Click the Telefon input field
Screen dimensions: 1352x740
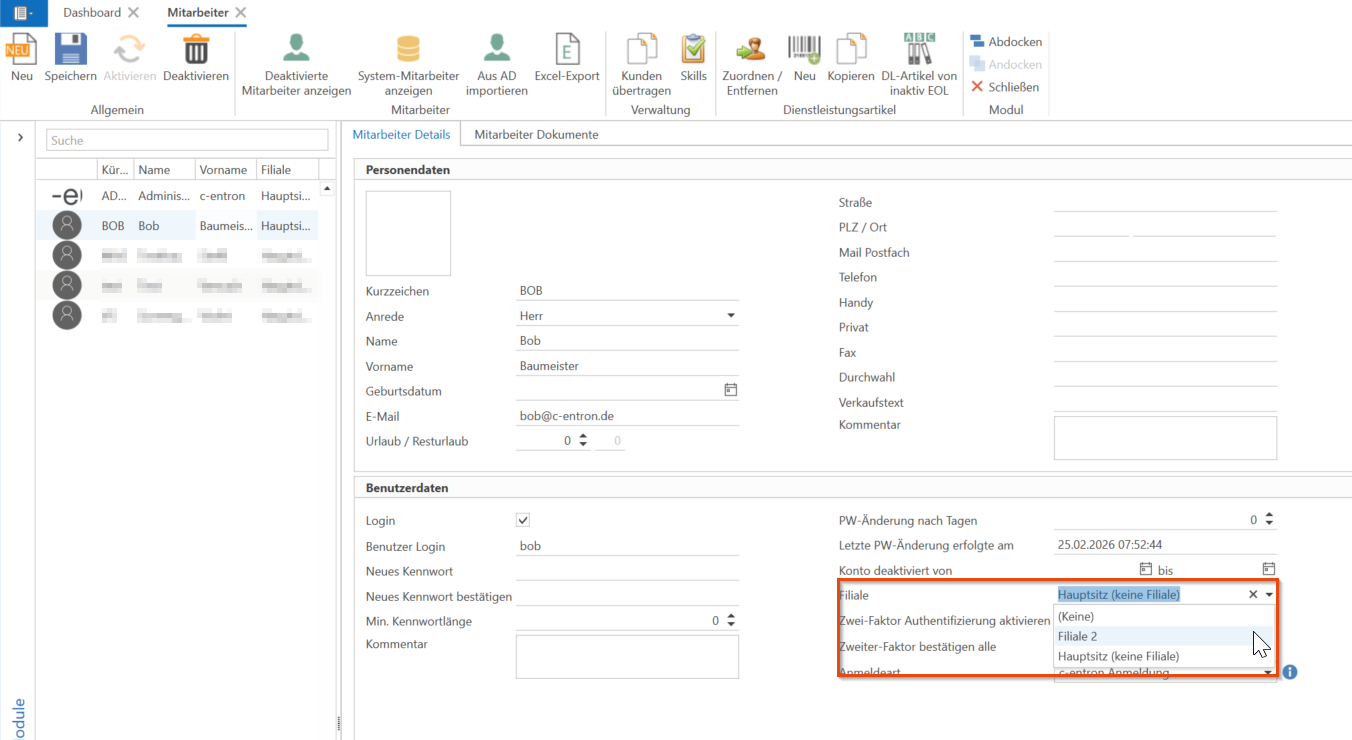click(x=1165, y=277)
